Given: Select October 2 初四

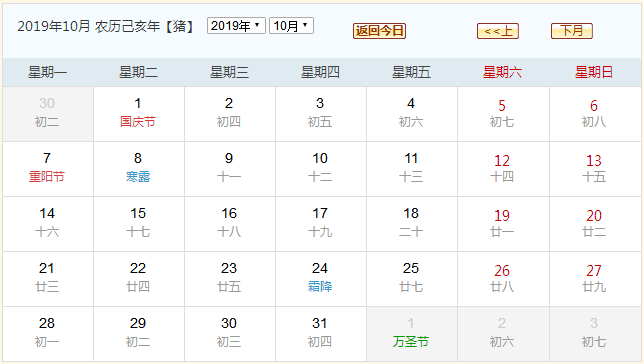Looking at the screenshot, I should pos(230,114).
